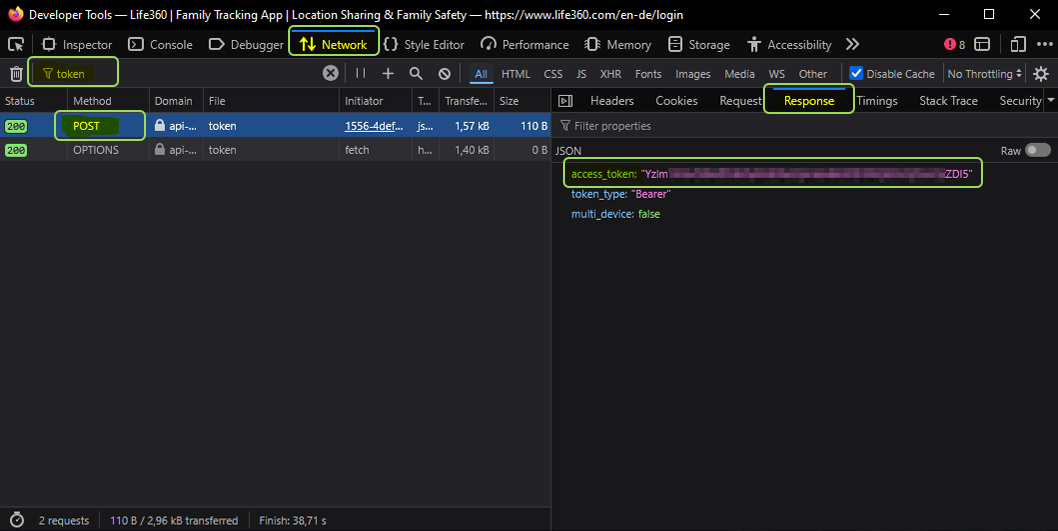
Task: Open the 1556-4def initiator link
Action: click(x=374, y=125)
